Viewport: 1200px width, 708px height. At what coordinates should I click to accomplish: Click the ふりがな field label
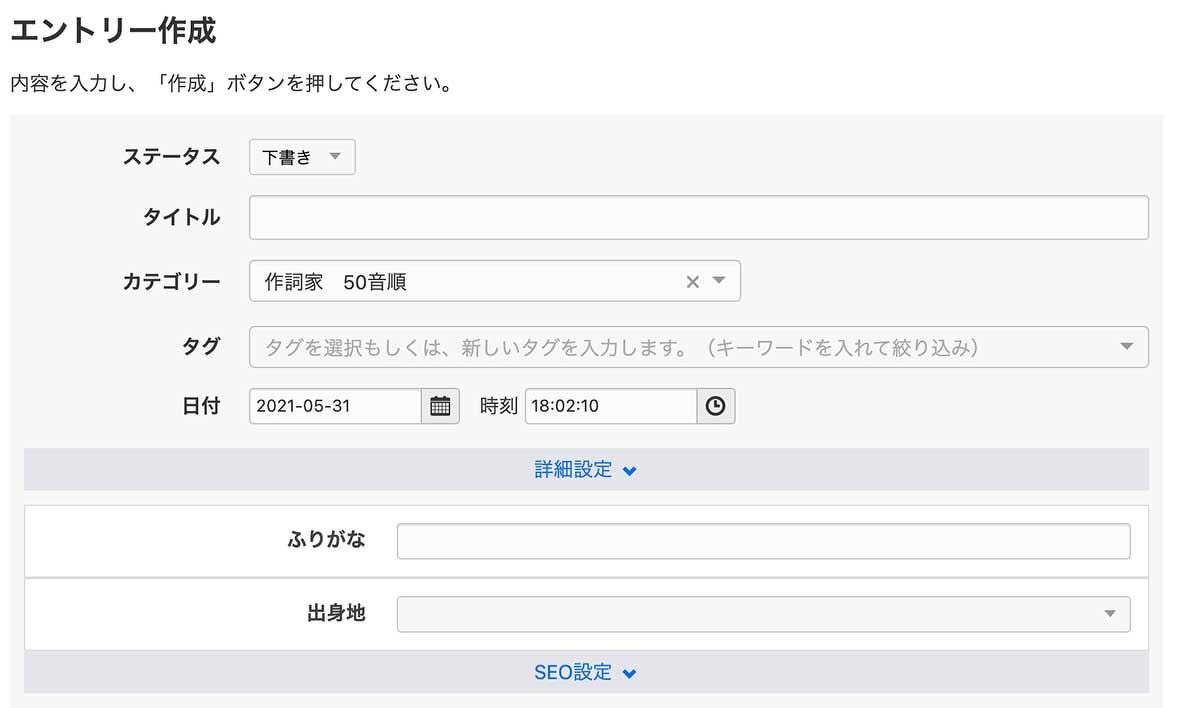pos(326,540)
